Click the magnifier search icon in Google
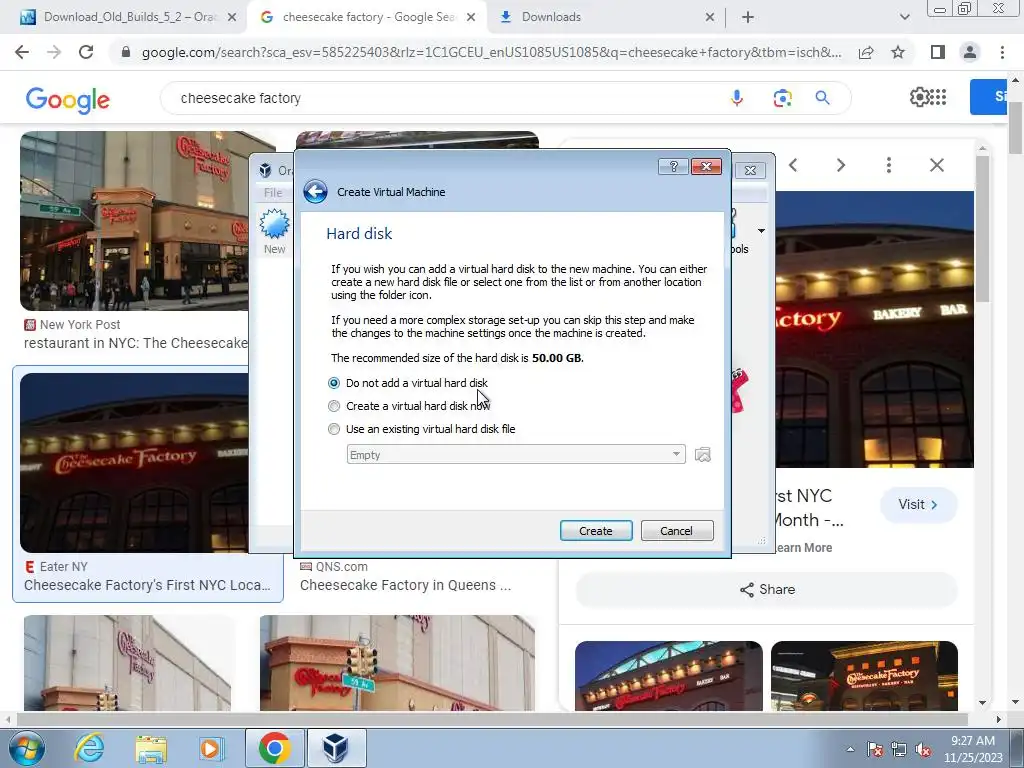Viewport: 1024px width, 768px height. click(822, 98)
